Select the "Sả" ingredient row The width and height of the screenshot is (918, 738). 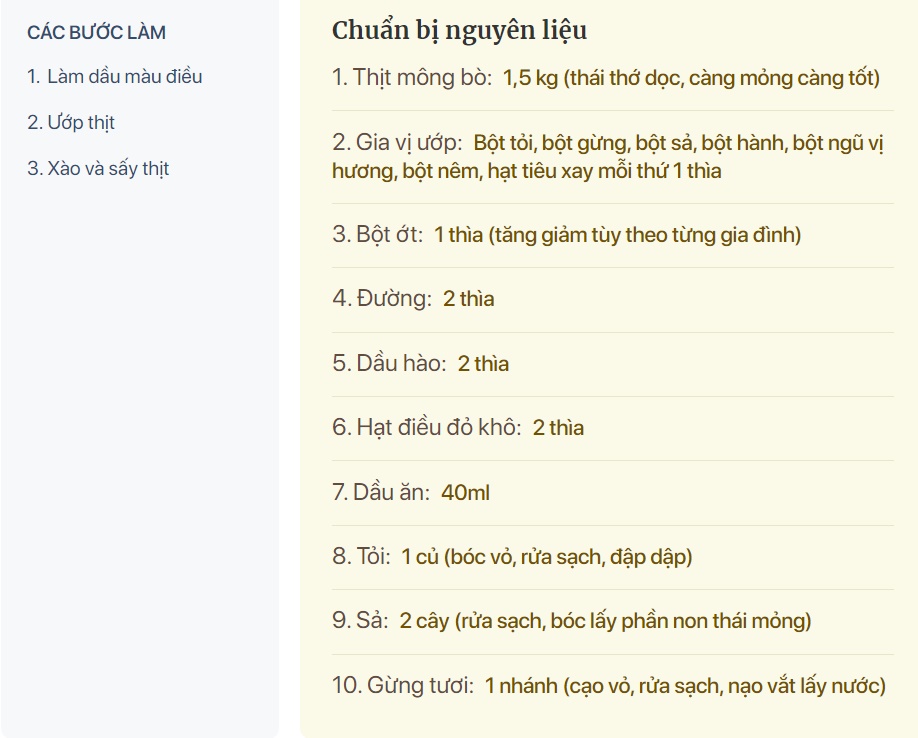571,621
